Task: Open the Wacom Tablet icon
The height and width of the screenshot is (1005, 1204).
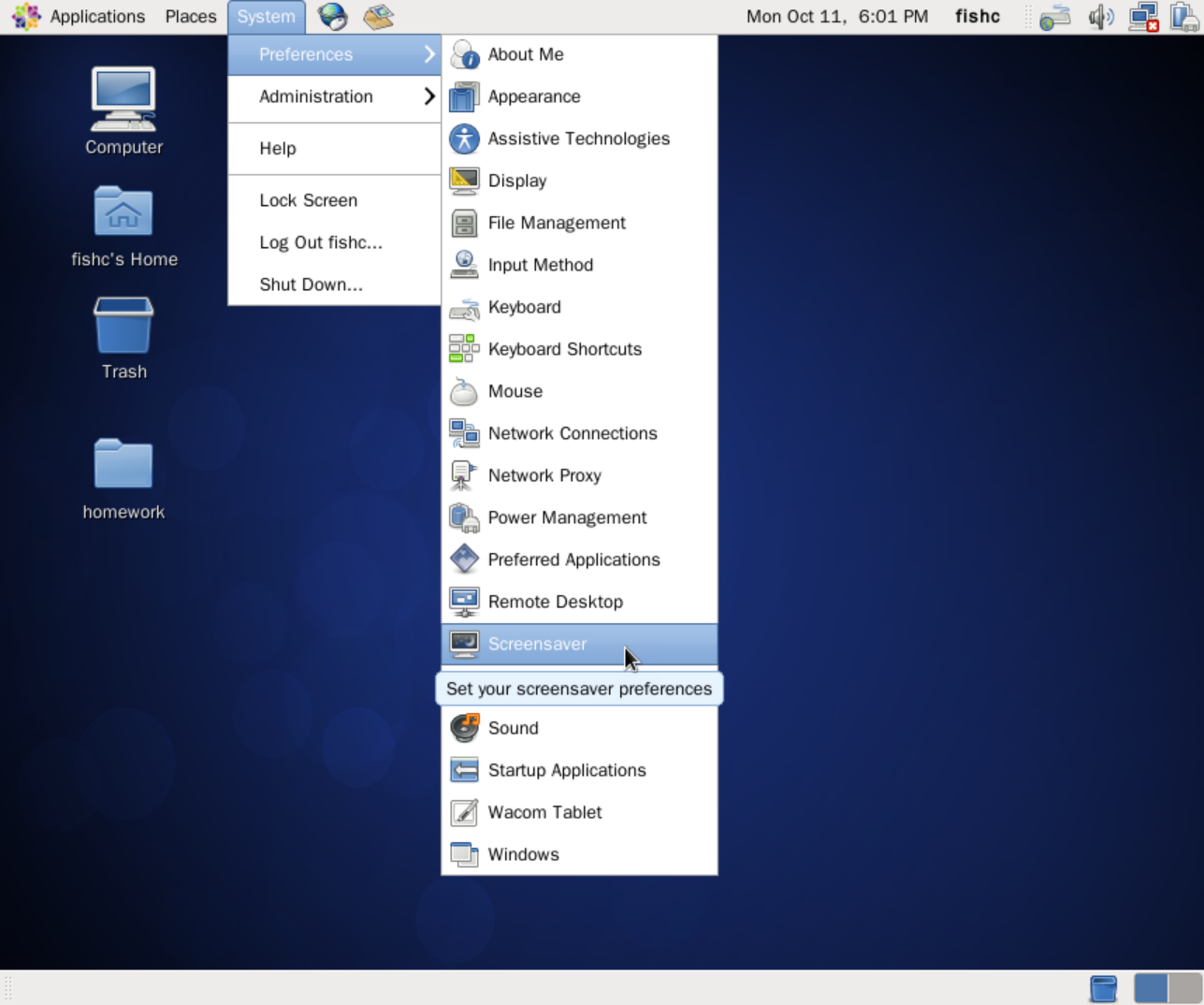Action: point(464,812)
